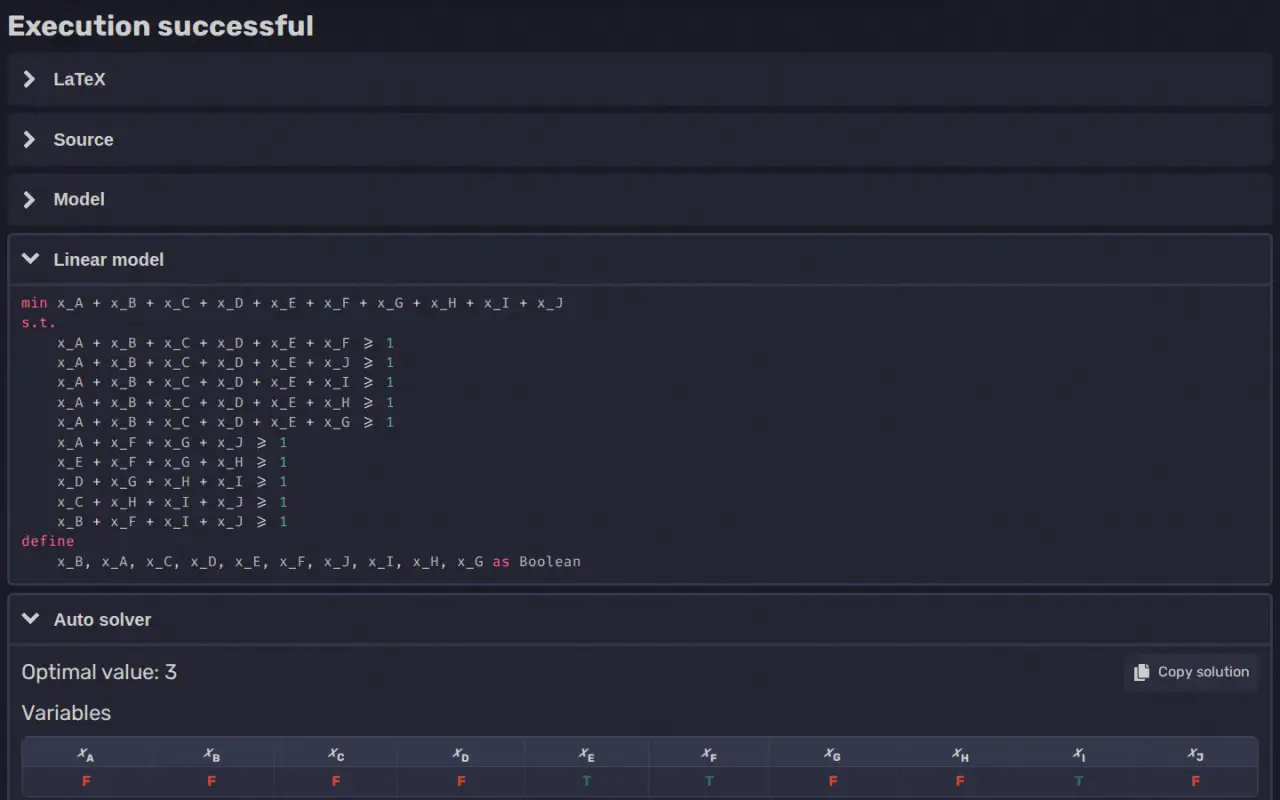Click the Linear model section title

click(x=109, y=259)
